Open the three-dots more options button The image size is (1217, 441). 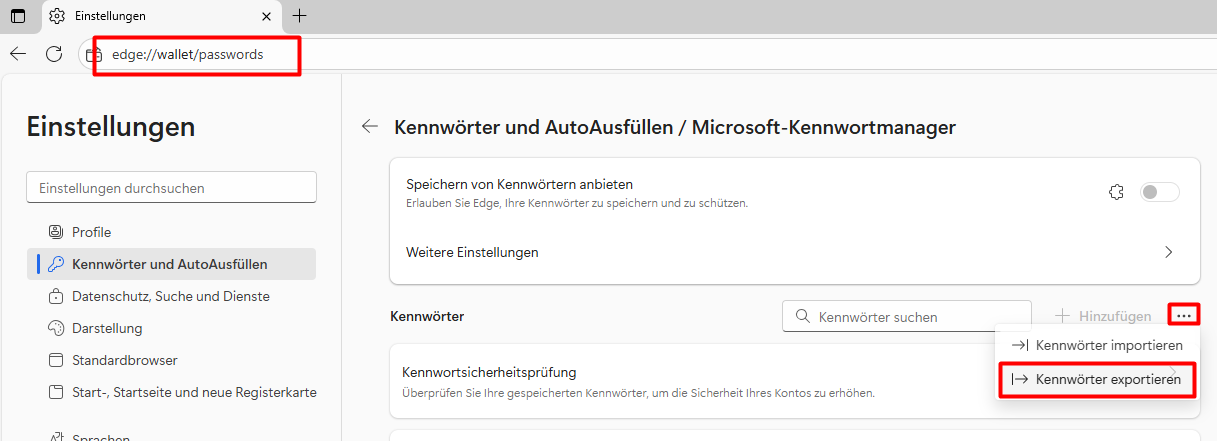click(x=1184, y=316)
